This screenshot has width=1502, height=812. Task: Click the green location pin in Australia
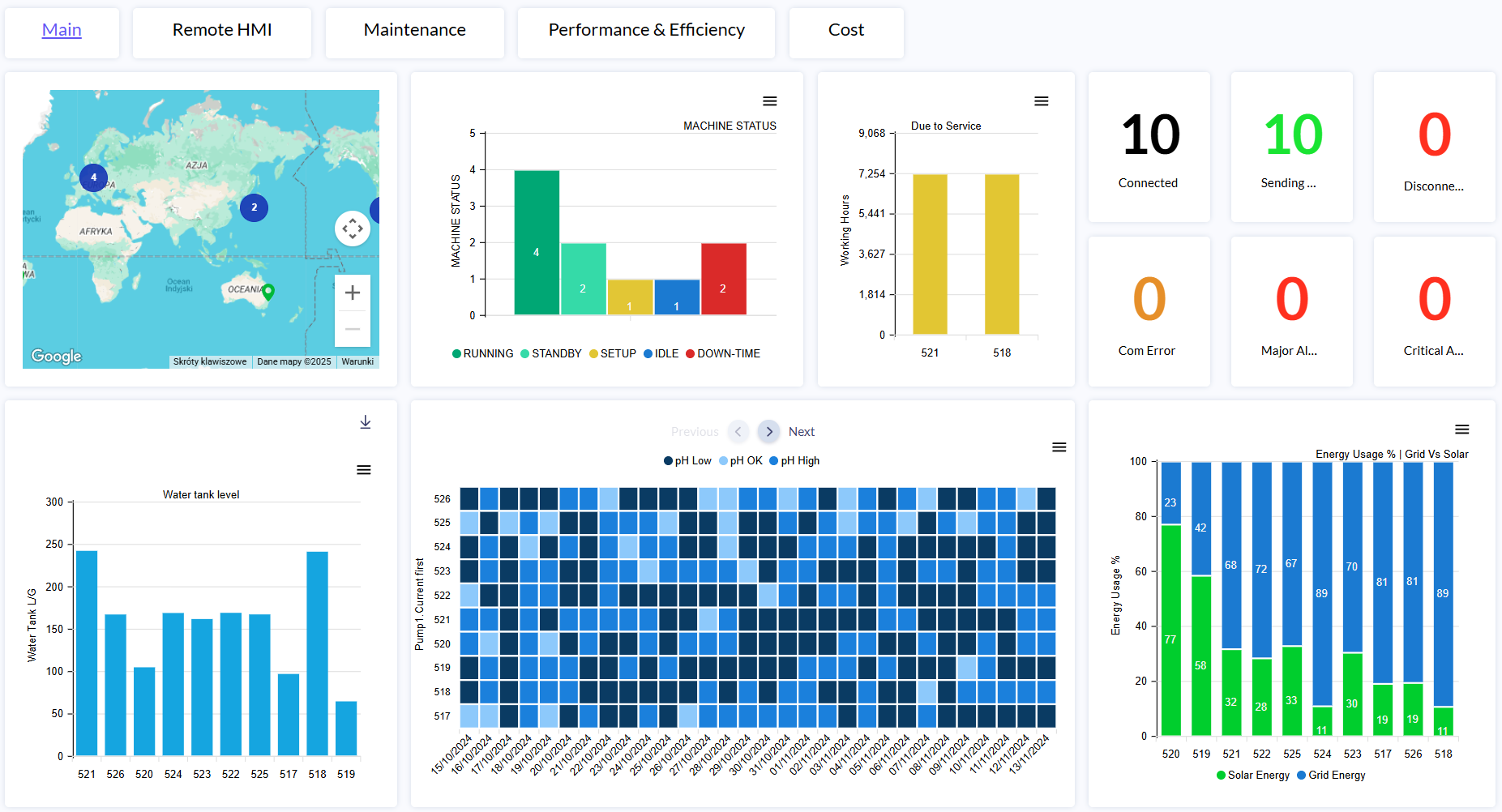pos(268,292)
